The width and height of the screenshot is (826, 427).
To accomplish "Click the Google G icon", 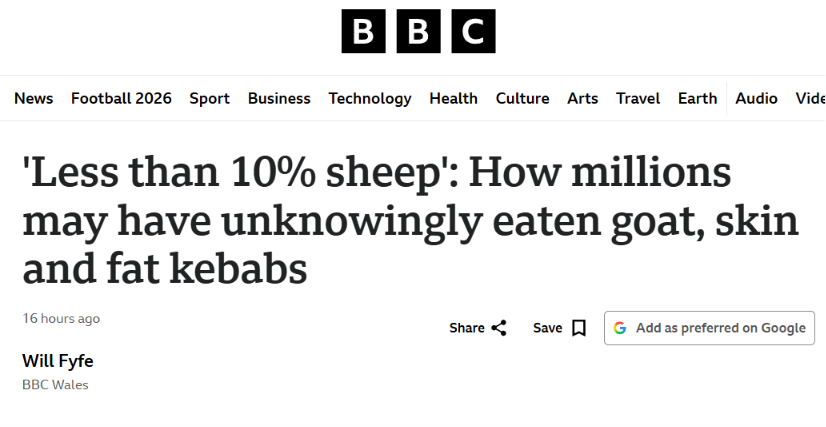I will coord(620,328).
